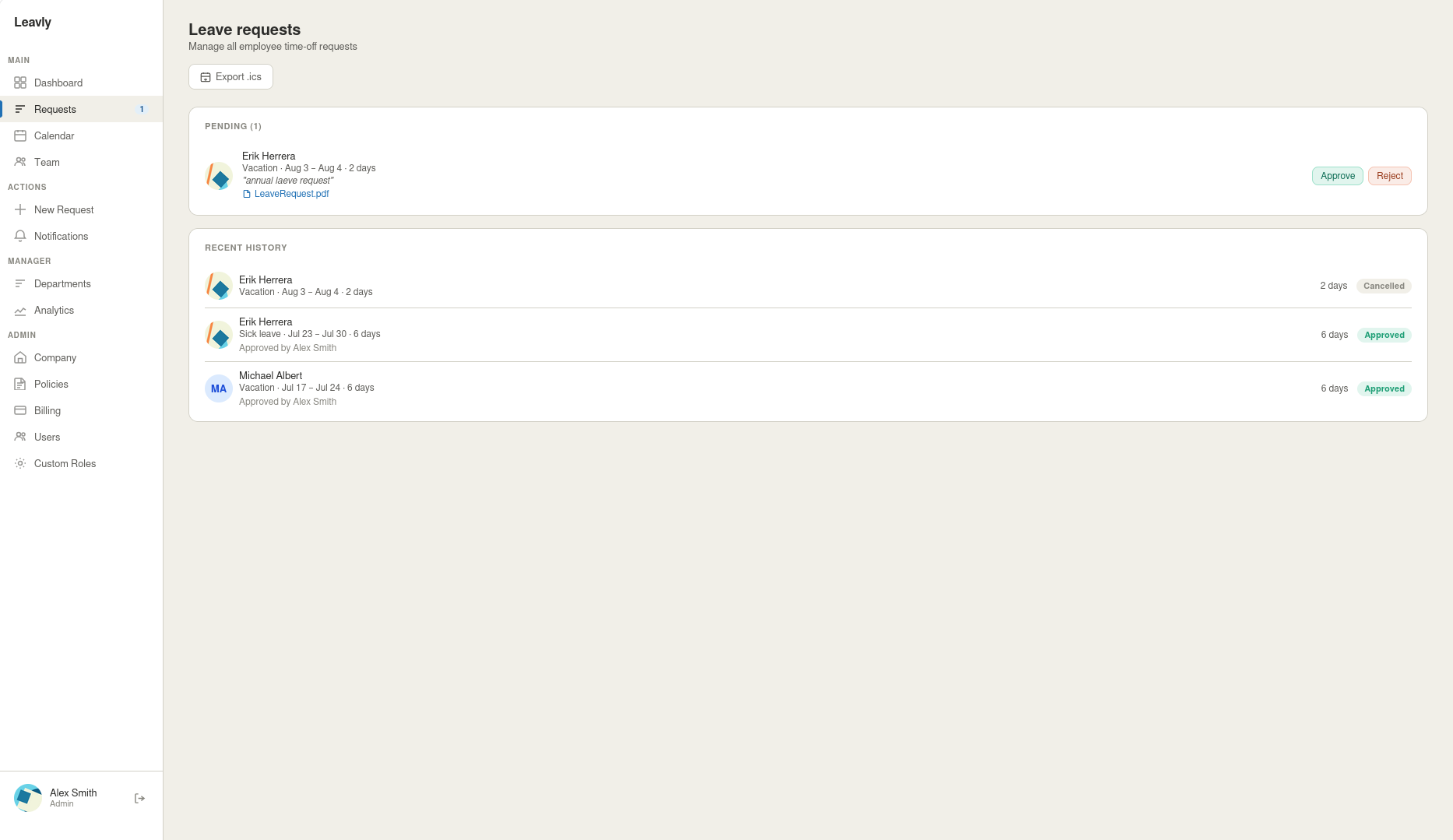1453x840 pixels.
Task: Click the Calendar icon in sidebar
Action: coord(20,135)
